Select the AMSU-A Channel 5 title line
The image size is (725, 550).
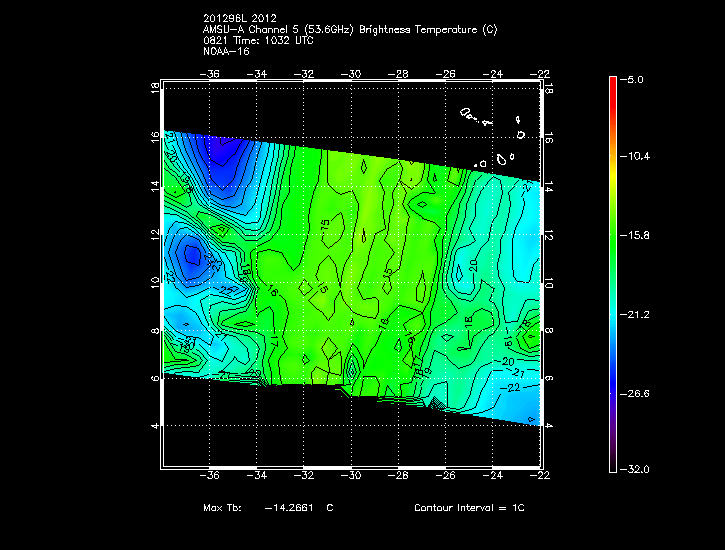pos(349,29)
